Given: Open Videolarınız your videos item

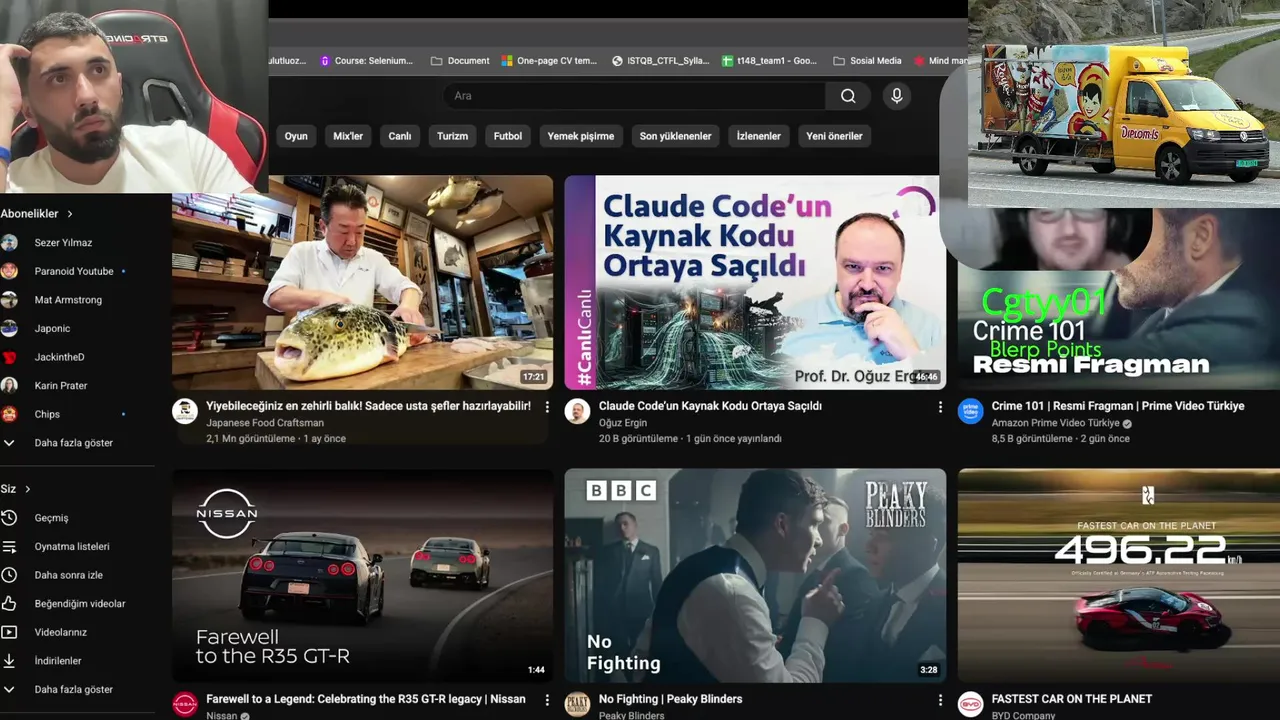Looking at the screenshot, I should coord(60,632).
